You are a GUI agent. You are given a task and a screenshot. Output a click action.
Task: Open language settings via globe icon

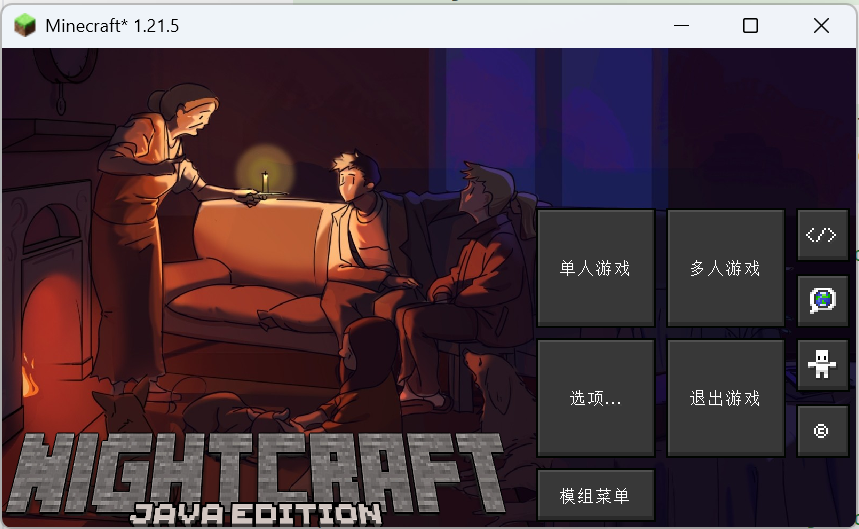coord(822,300)
